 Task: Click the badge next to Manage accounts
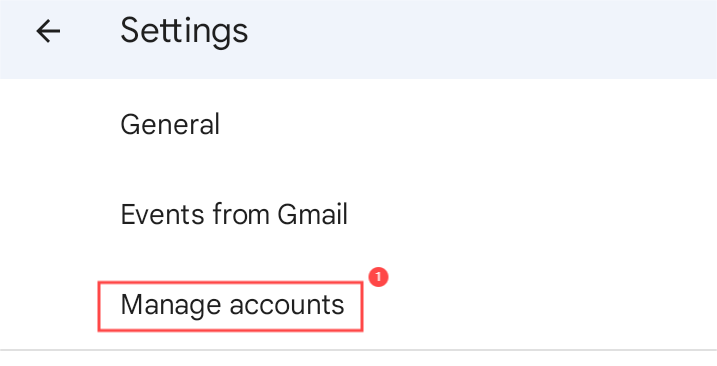point(378,277)
